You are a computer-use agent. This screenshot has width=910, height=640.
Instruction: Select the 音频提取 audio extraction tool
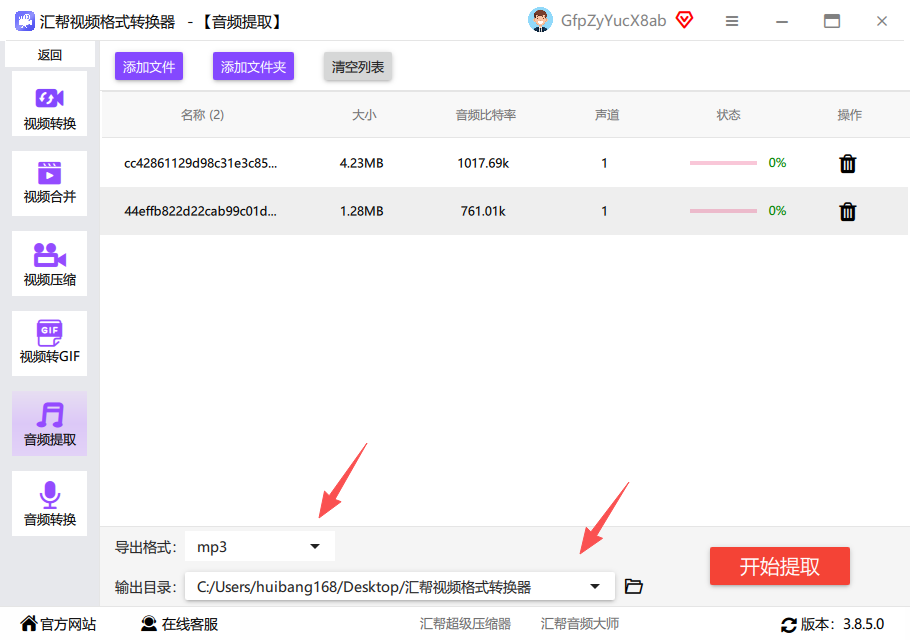tap(49, 424)
